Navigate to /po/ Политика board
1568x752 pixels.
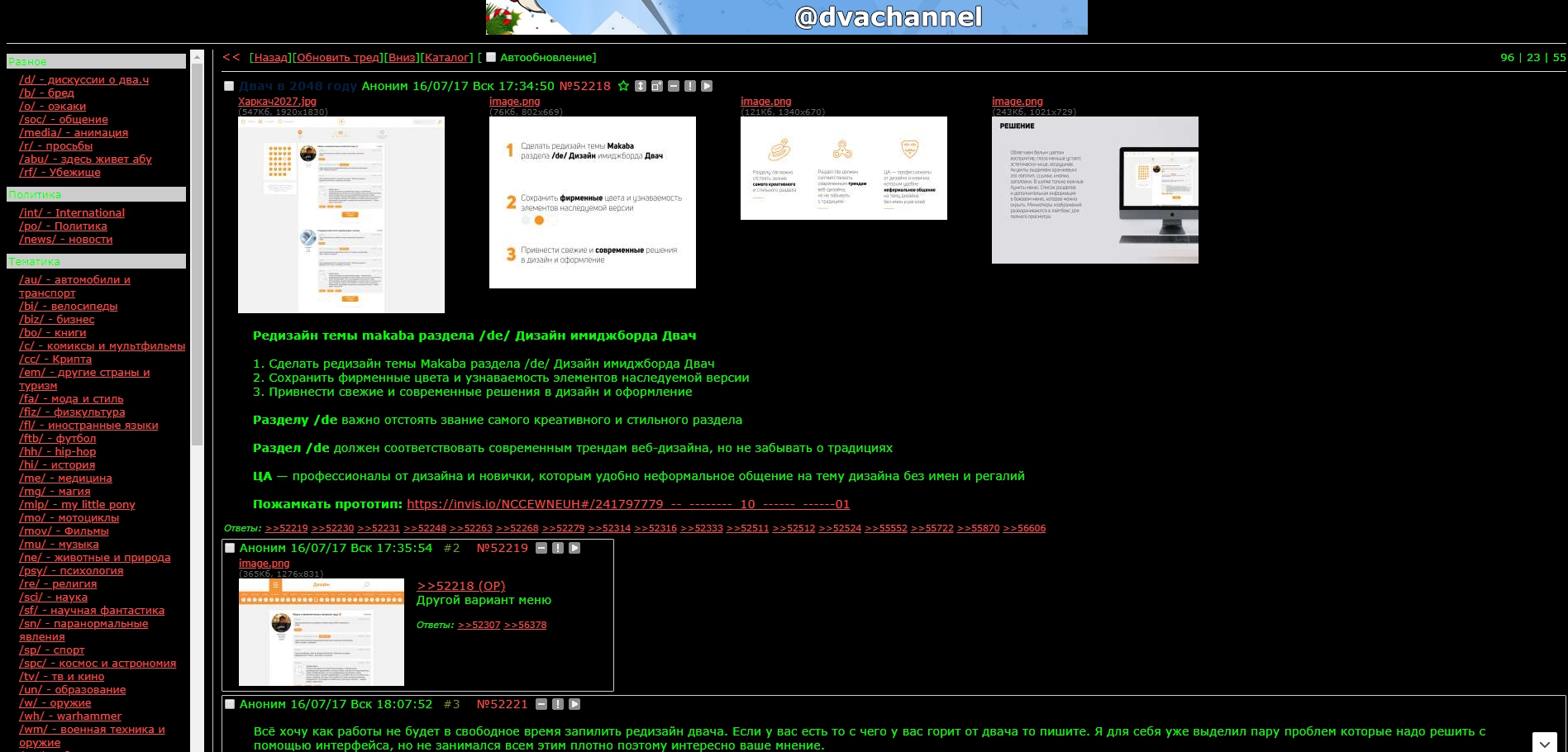coord(63,226)
